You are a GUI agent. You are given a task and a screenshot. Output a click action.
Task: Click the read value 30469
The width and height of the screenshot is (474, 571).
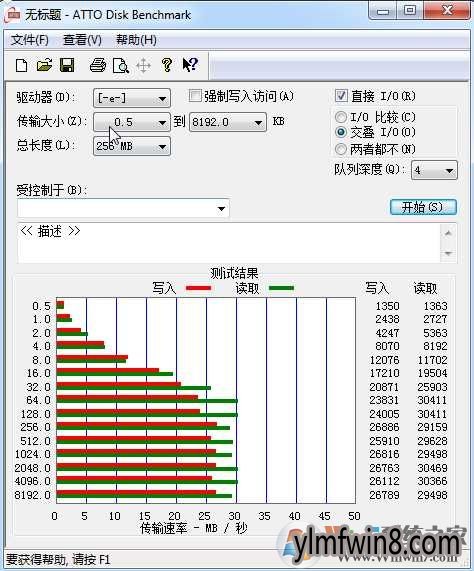pyautogui.click(x=432, y=468)
